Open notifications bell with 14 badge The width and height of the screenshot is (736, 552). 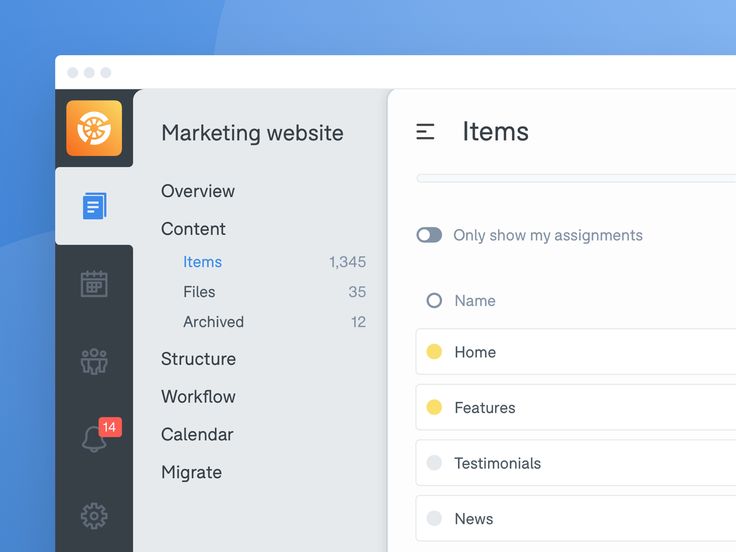94,438
